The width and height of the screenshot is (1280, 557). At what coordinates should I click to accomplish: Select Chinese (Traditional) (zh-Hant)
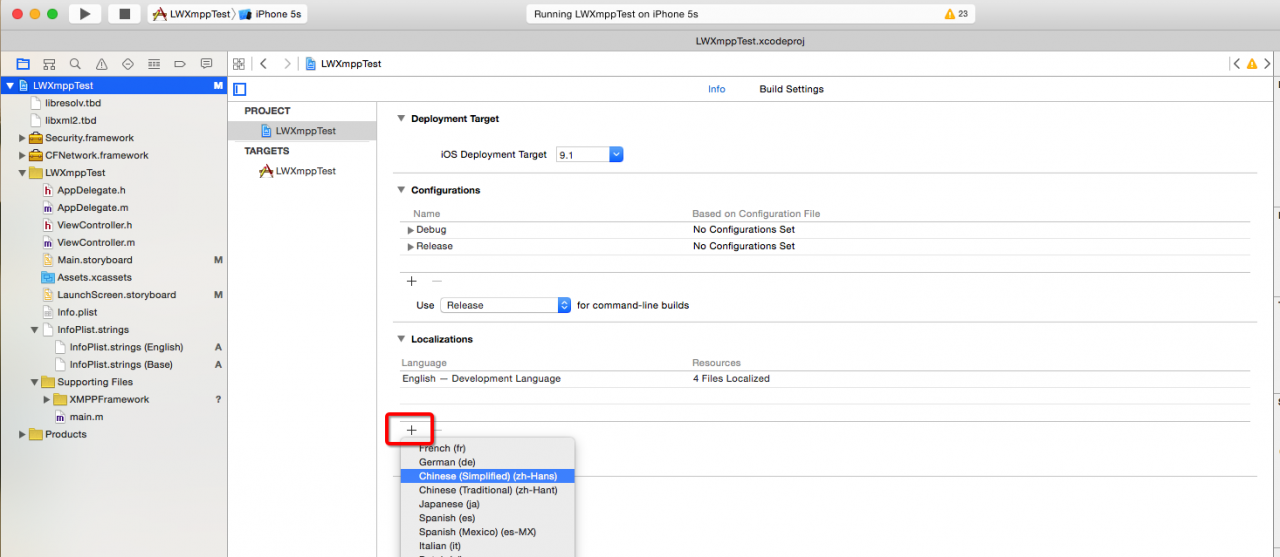[x=488, y=490]
